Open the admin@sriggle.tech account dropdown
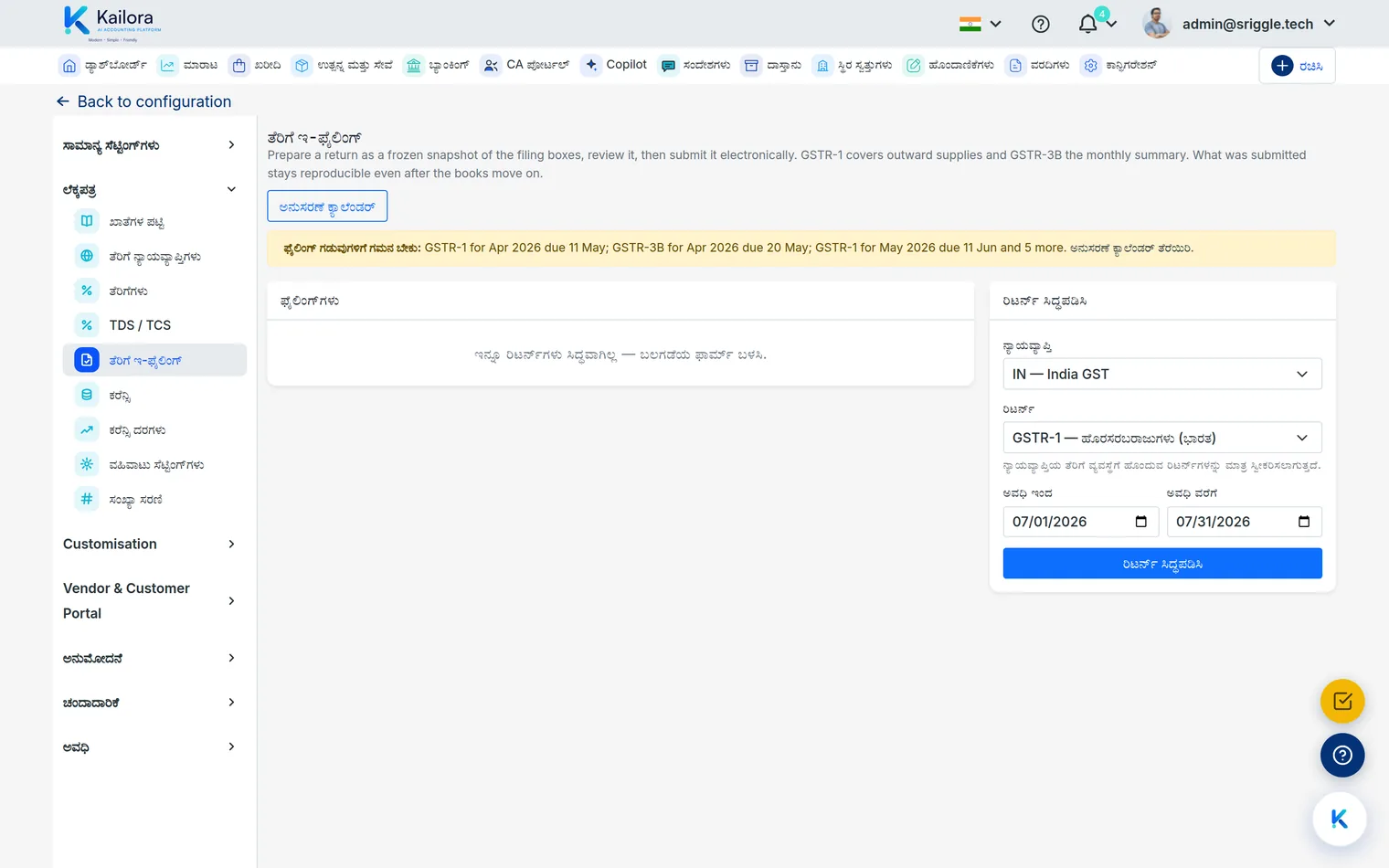Image resolution: width=1389 pixels, height=868 pixels. (1239, 24)
